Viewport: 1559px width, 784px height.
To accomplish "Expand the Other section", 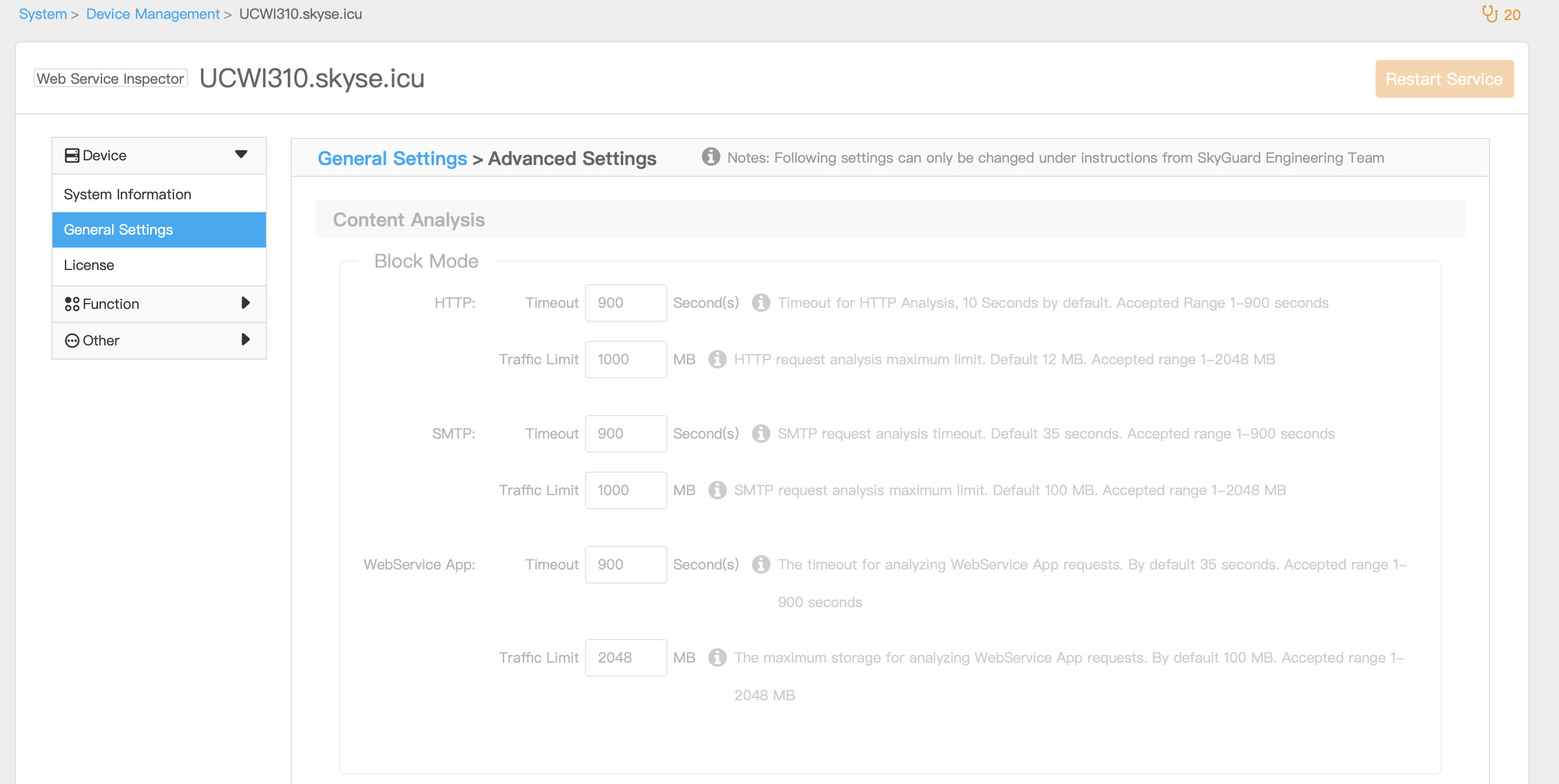I will 245,340.
